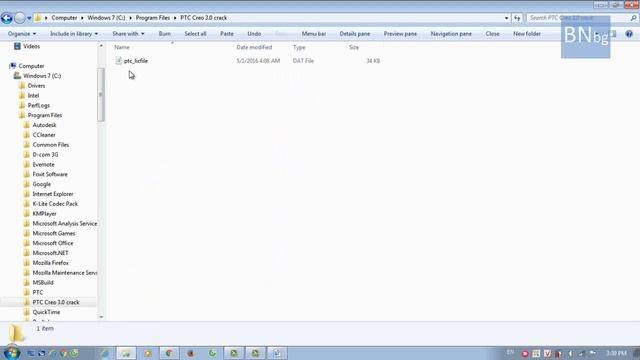The image size is (640, 360).
Task: Click the New folder button
Action: point(527,34)
